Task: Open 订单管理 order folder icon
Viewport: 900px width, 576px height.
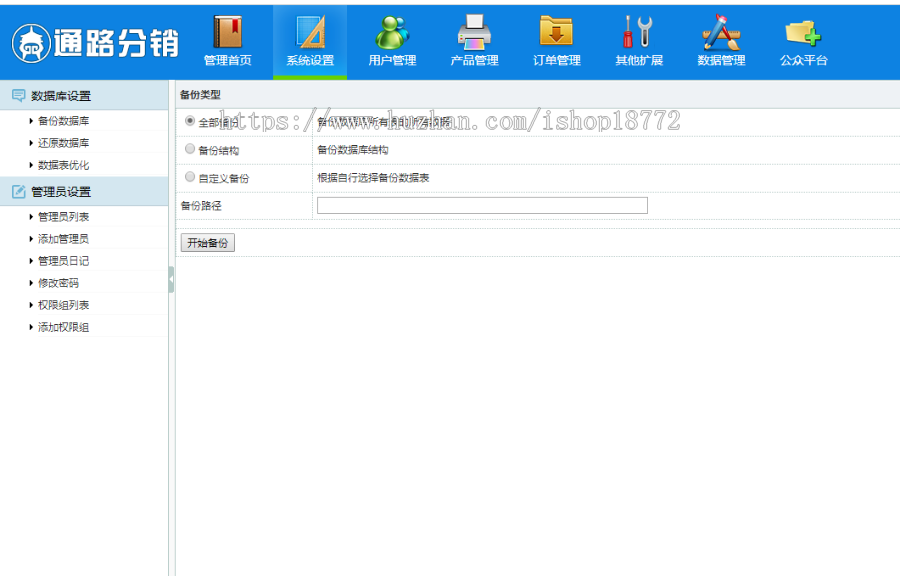Action: pyautogui.click(x=556, y=32)
